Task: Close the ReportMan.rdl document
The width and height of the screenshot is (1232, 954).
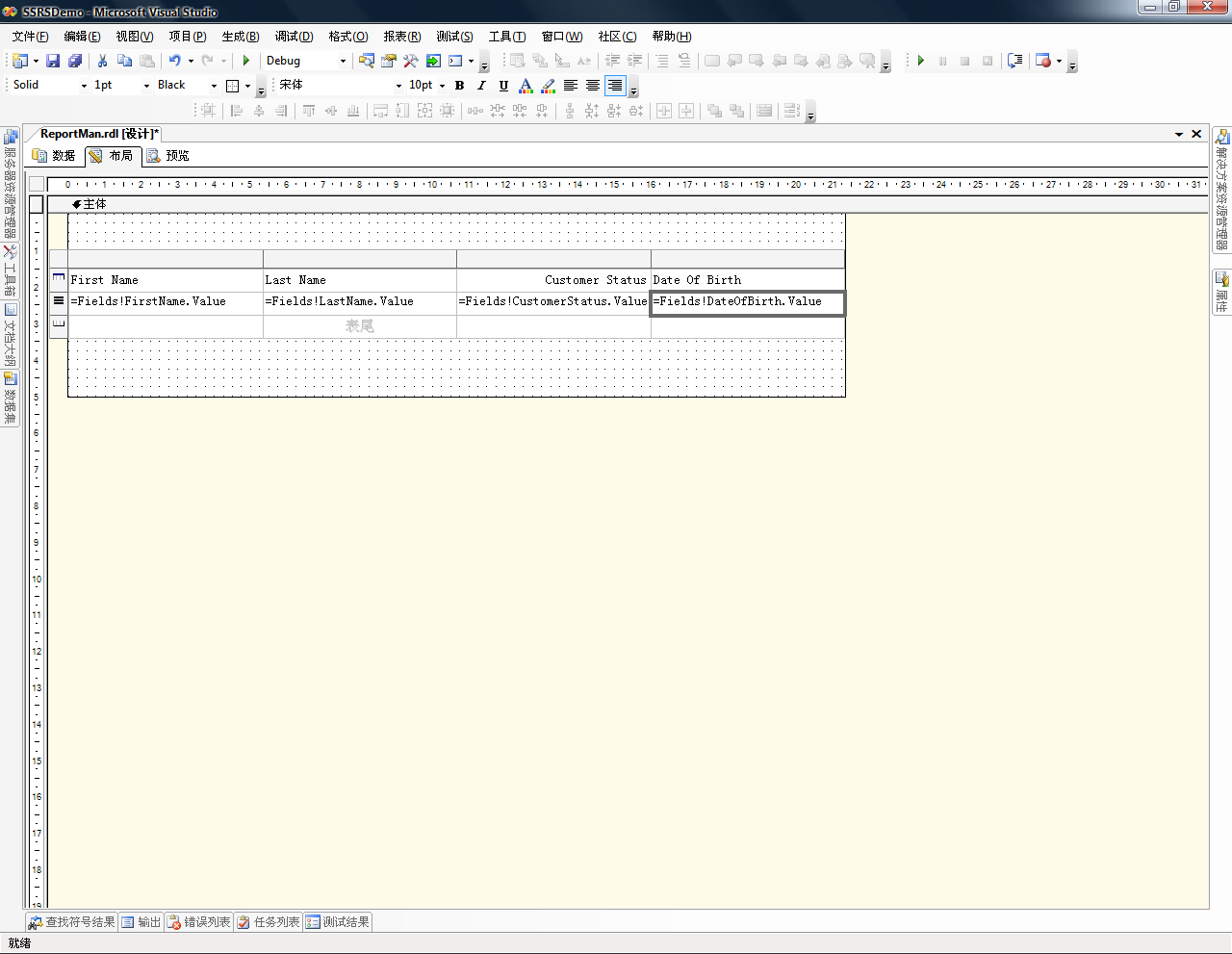Action: 1196,134
